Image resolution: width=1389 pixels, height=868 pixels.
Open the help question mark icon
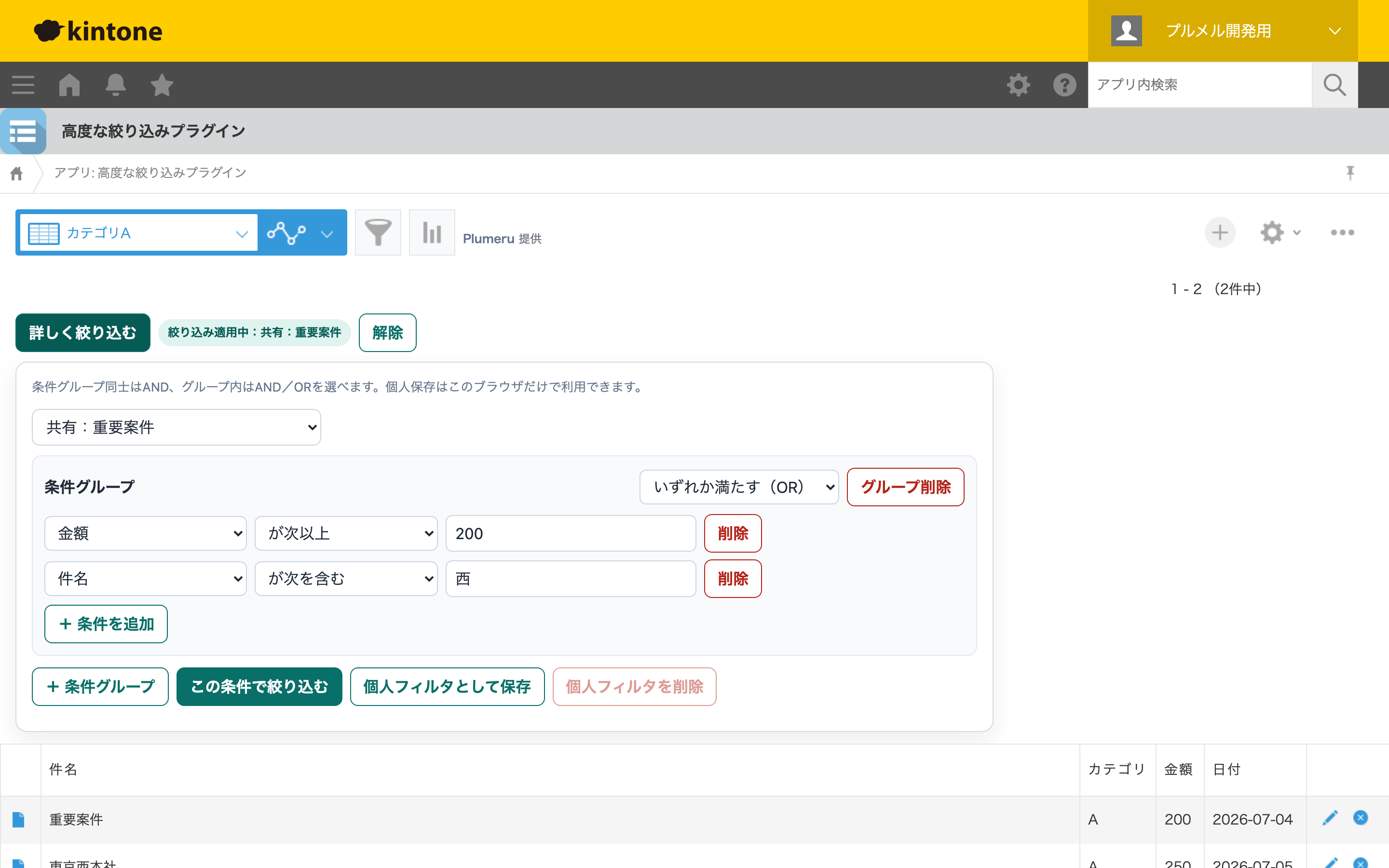click(1064, 85)
